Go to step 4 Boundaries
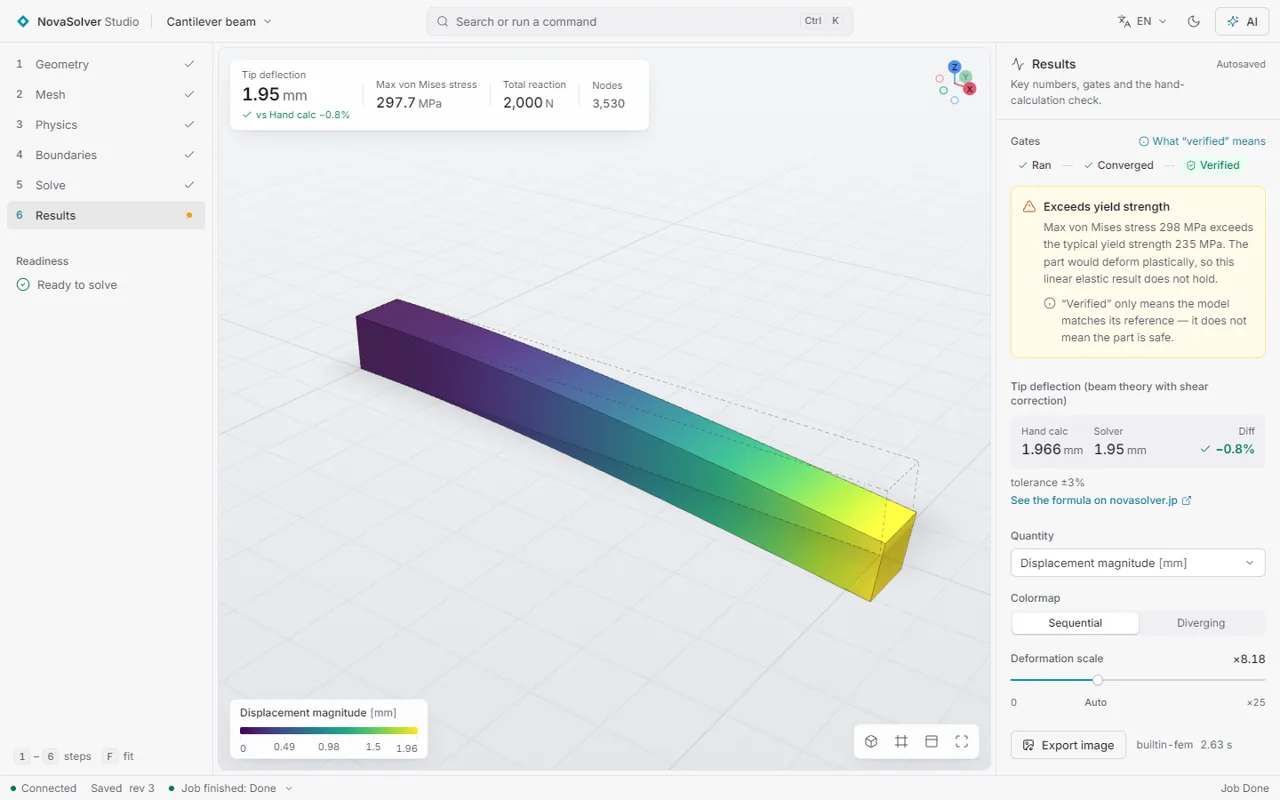This screenshot has height=800, width=1280. [106, 155]
